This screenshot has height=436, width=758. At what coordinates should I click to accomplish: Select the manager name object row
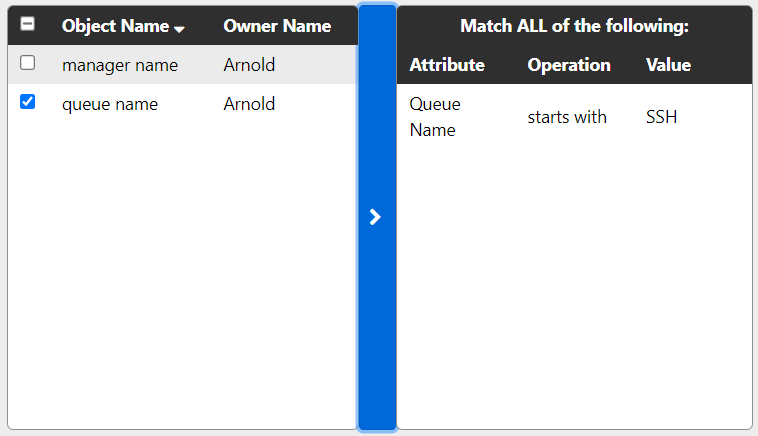(120, 65)
